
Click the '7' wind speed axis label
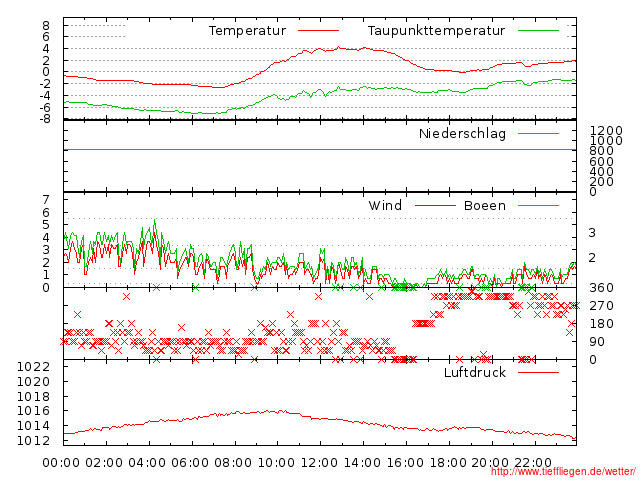[46, 200]
